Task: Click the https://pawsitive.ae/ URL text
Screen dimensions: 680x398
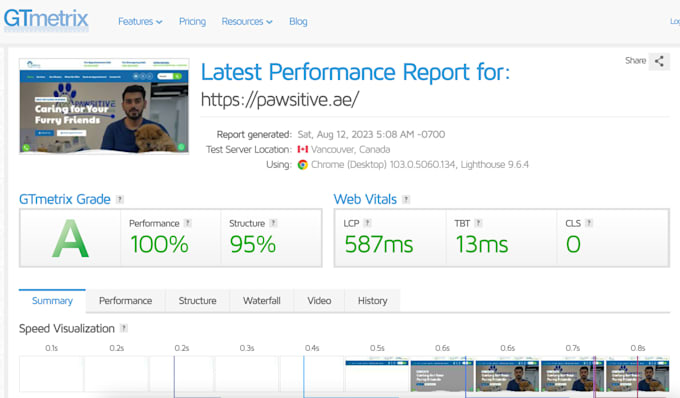Action: click(x=280, y=100)
